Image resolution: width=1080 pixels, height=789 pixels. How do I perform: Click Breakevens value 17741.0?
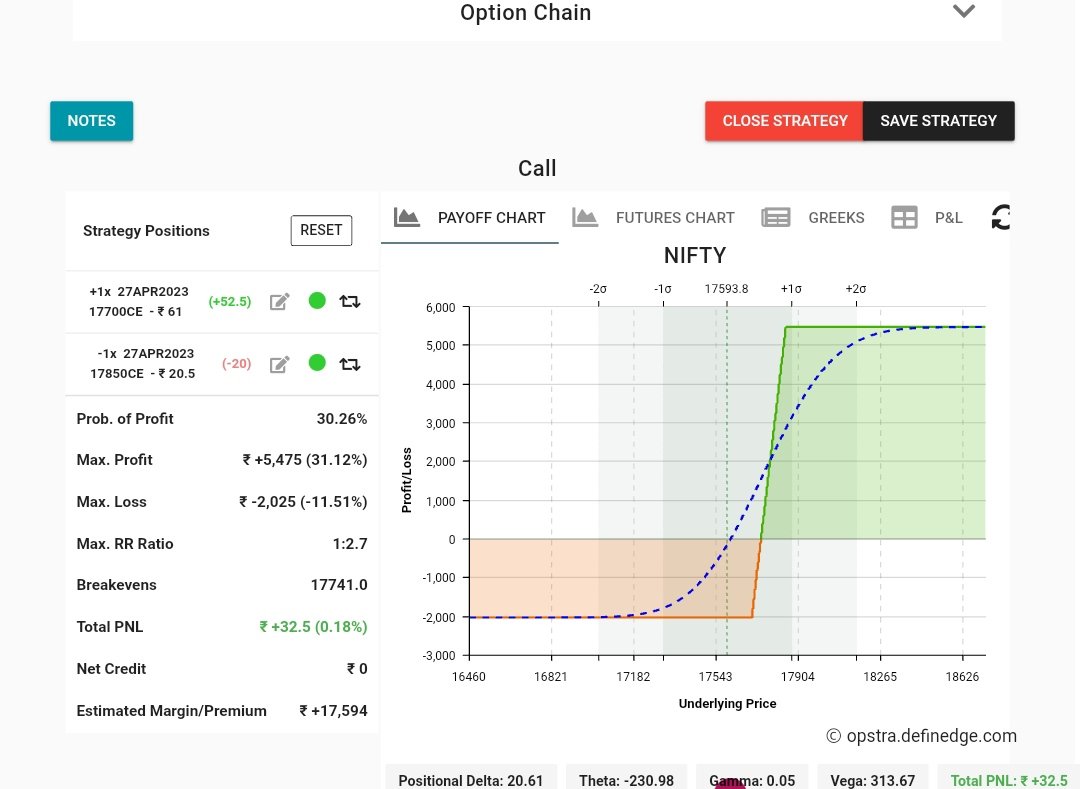pos(339,585)
